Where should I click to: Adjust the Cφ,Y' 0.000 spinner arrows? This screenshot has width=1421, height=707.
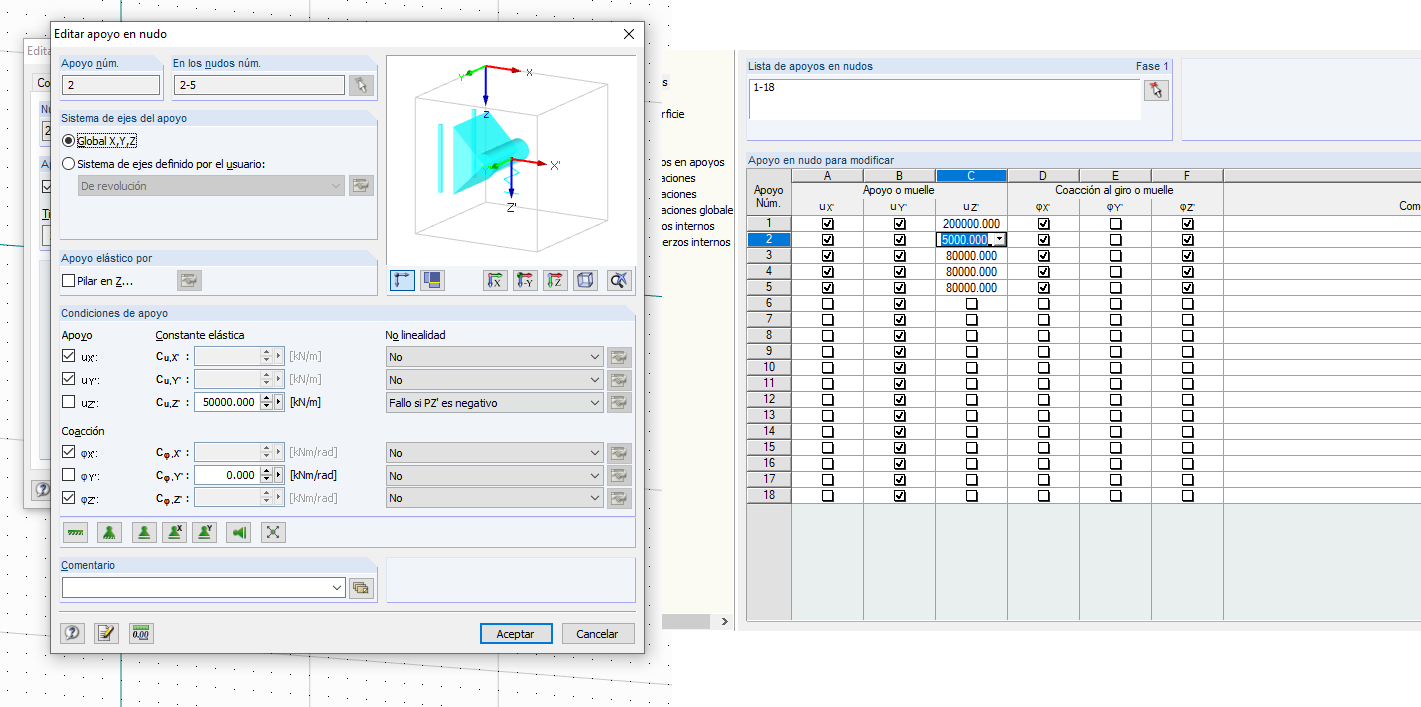(267, 475)
